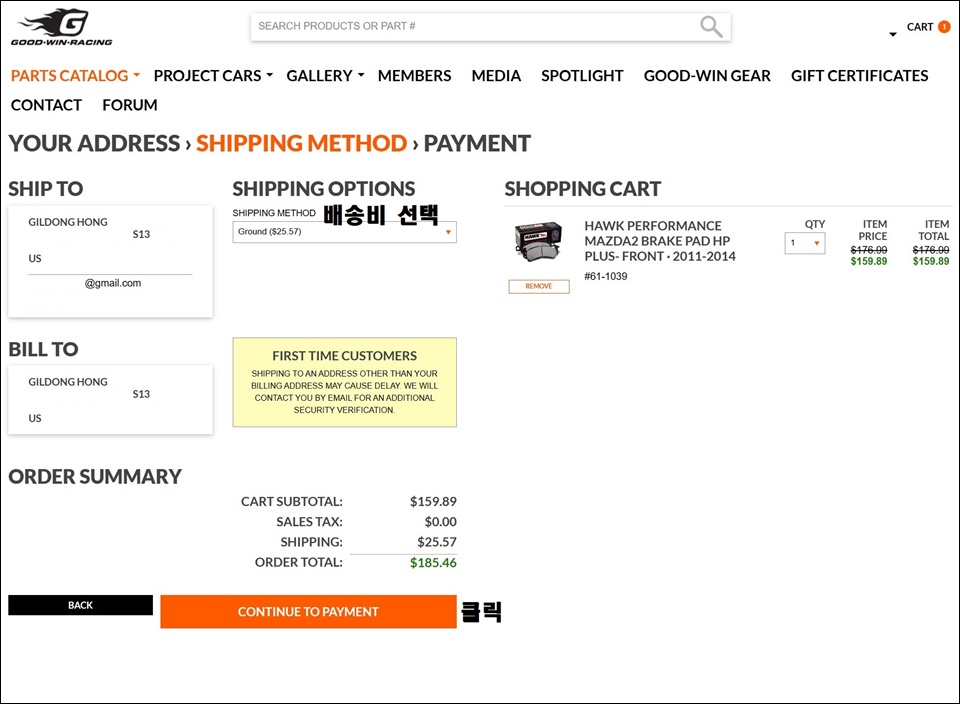Click the sales tax $0.00 value

[x=440, y=522]
